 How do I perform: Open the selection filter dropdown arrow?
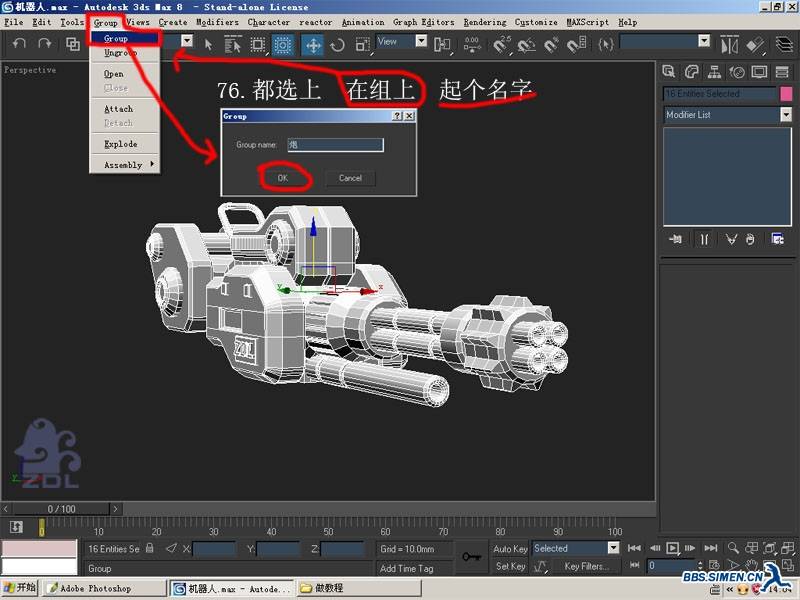187,41
